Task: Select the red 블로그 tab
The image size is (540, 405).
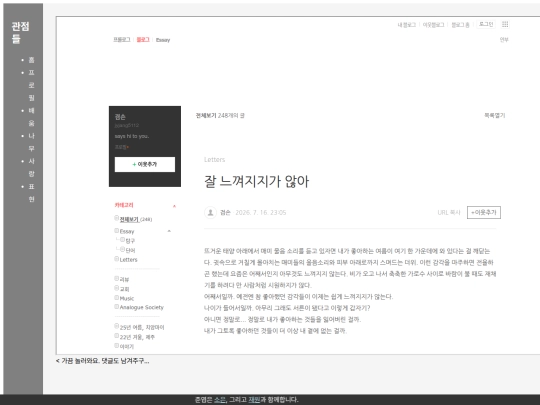Action: [x=143, y=40]
